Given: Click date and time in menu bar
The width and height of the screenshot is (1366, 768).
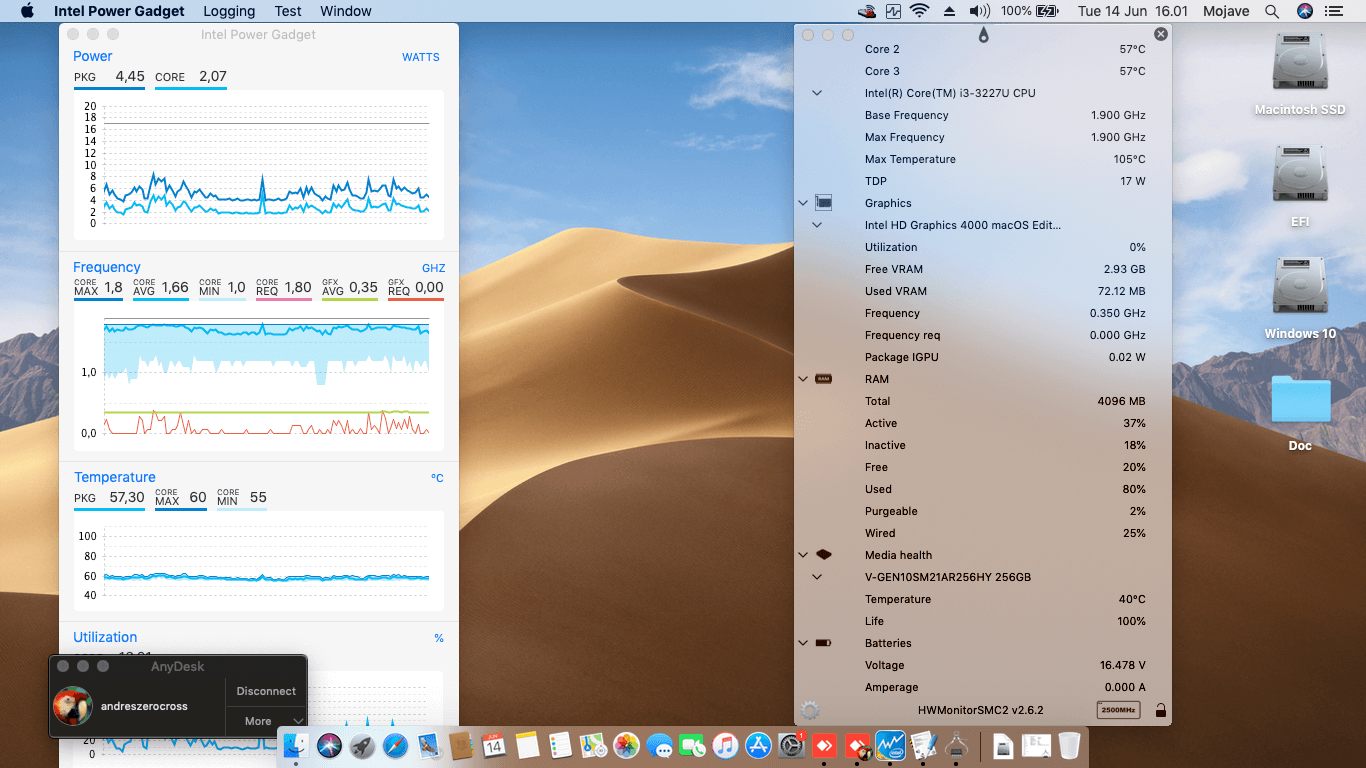Looking at the screenshot, I should (1133, 11).
